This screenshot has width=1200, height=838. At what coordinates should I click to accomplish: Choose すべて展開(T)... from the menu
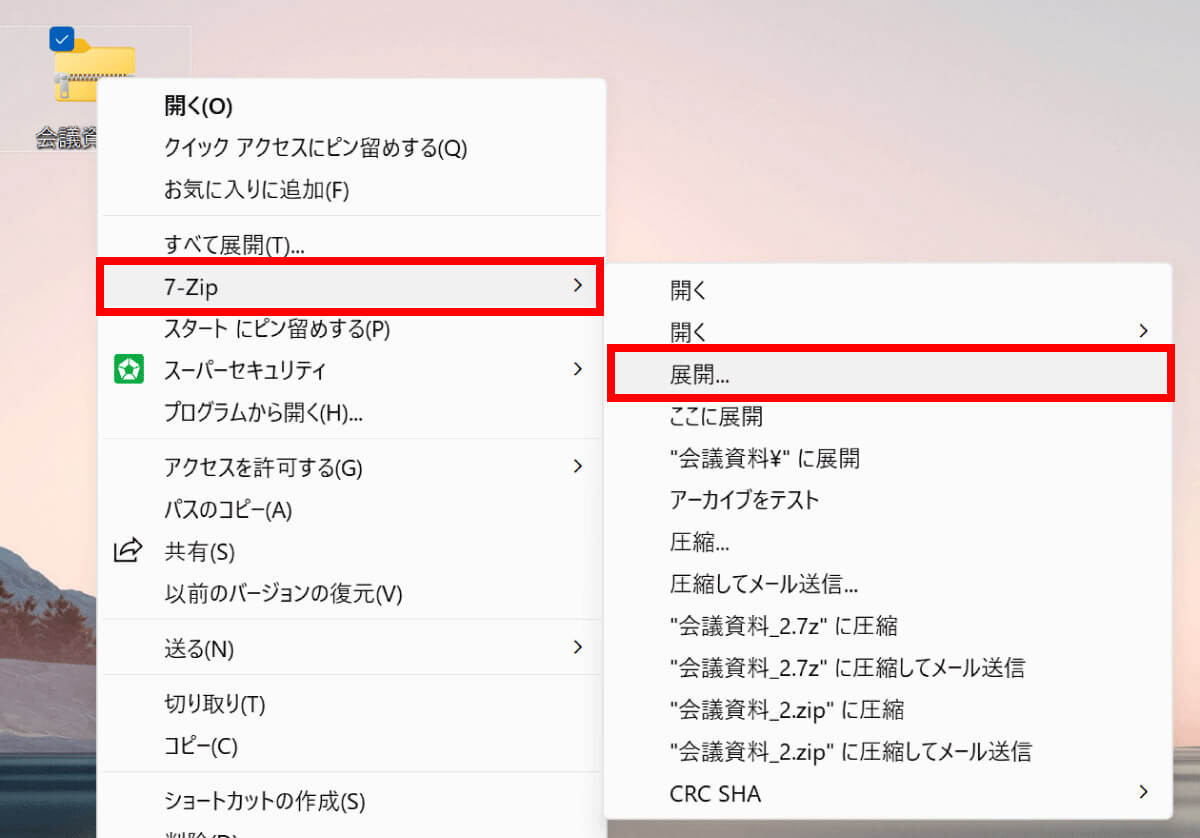(x=352, y=244)
